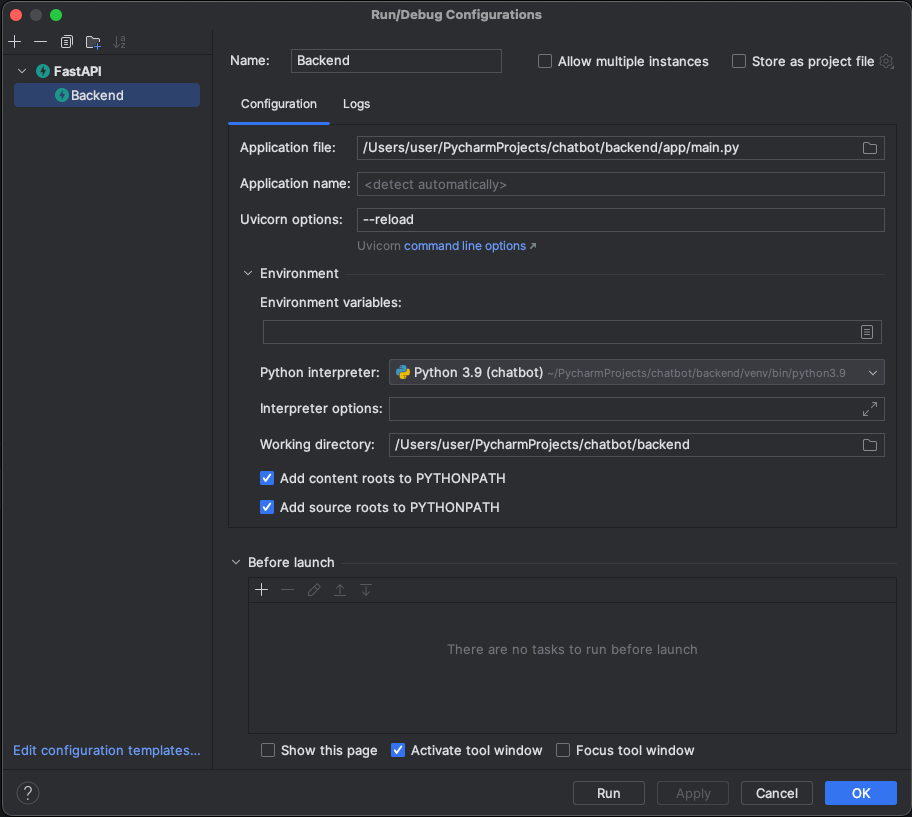Move the Before launch task down
912x817 pixels.
366,590
